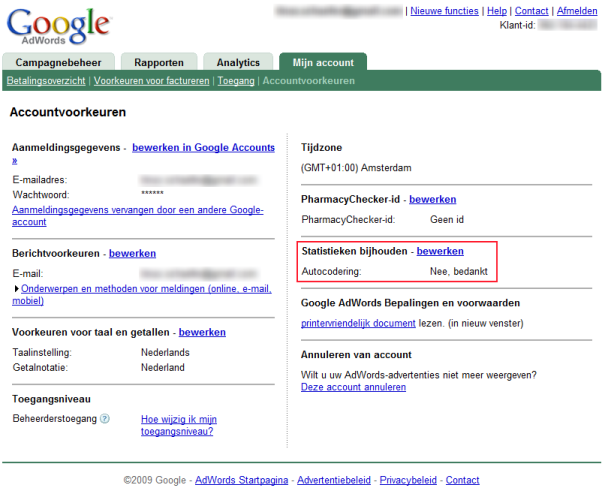The height and width of the screenshot is (494, 602).
Task: Select Accountvoorkeuren submenu item
Action: tap(309, 81)
